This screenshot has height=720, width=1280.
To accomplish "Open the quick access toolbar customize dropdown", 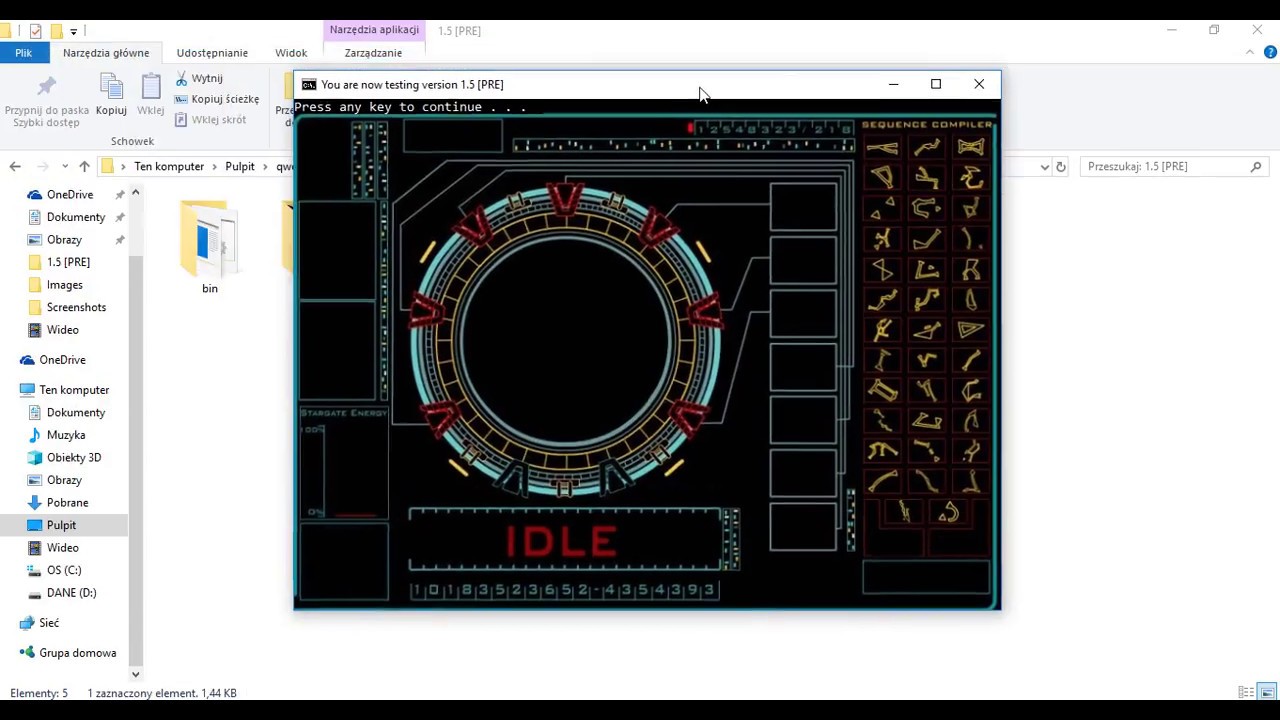I will (73, 32).
